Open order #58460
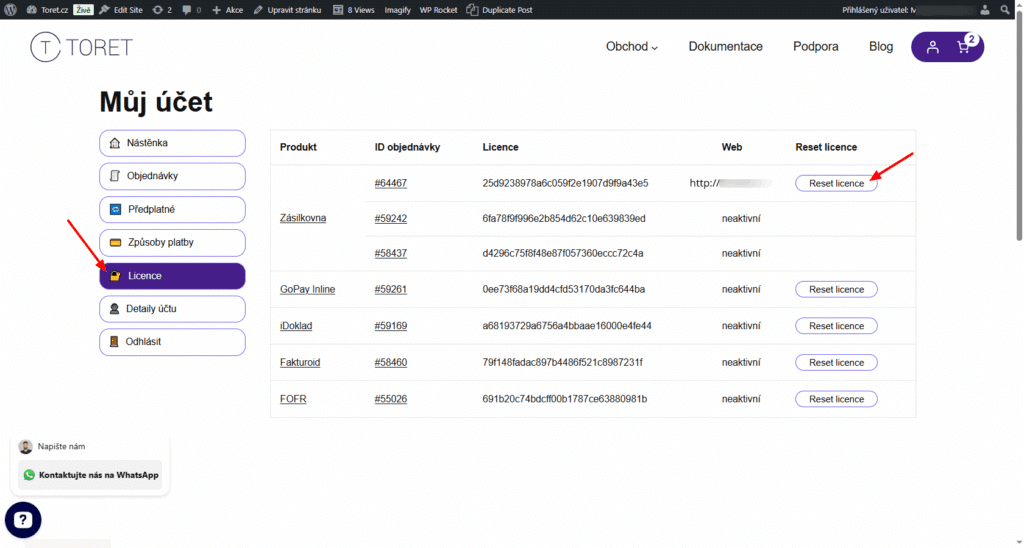Image resolution: width=1024 pixels, height=548 pixels. click(x=391, y=363)
